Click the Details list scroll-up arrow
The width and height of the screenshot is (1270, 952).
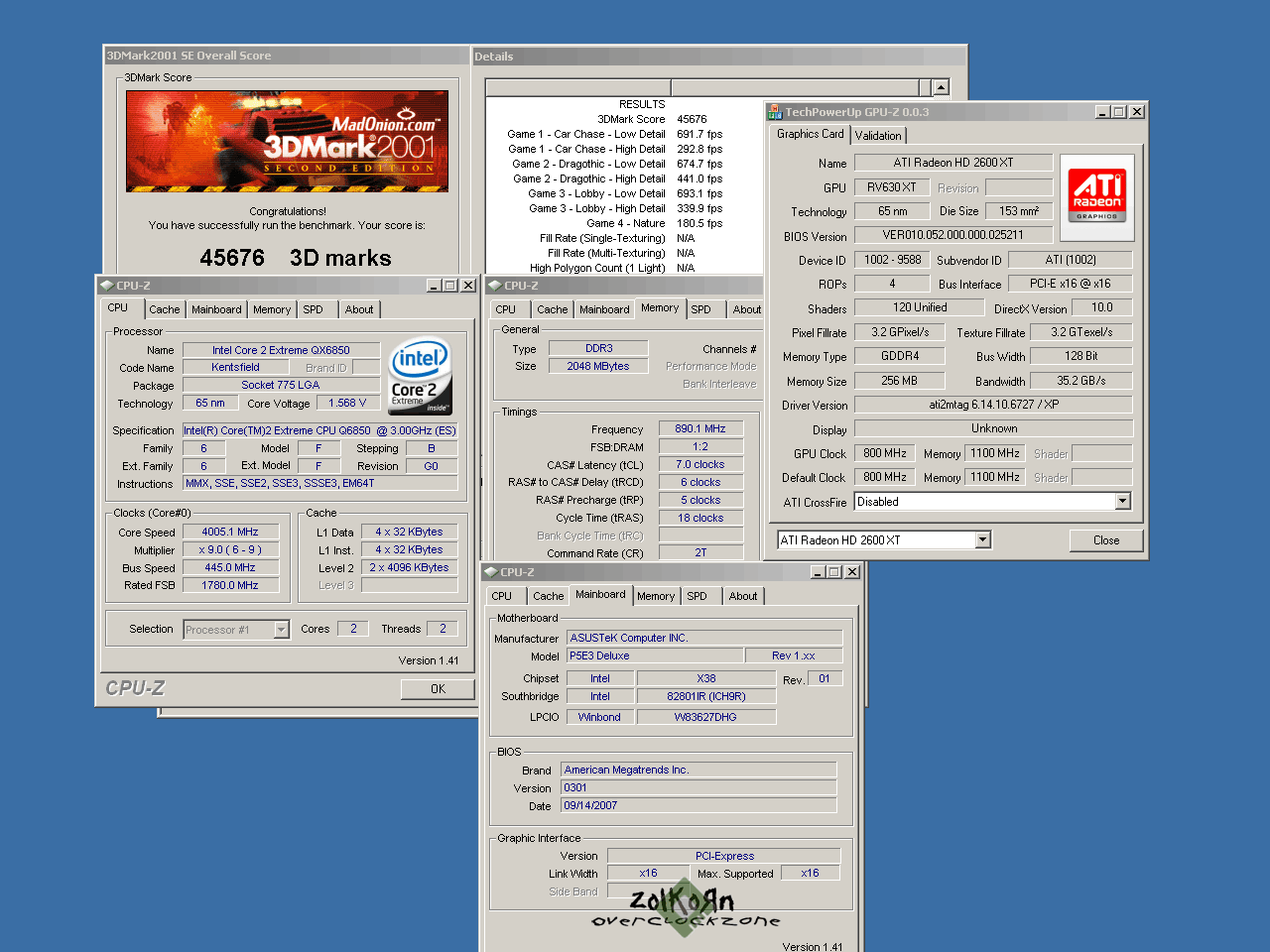coord(941,87)
